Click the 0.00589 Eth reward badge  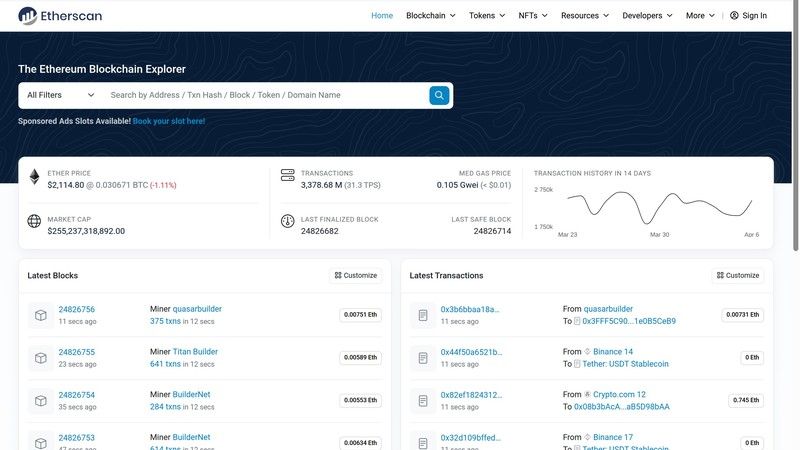click(360, 358)
